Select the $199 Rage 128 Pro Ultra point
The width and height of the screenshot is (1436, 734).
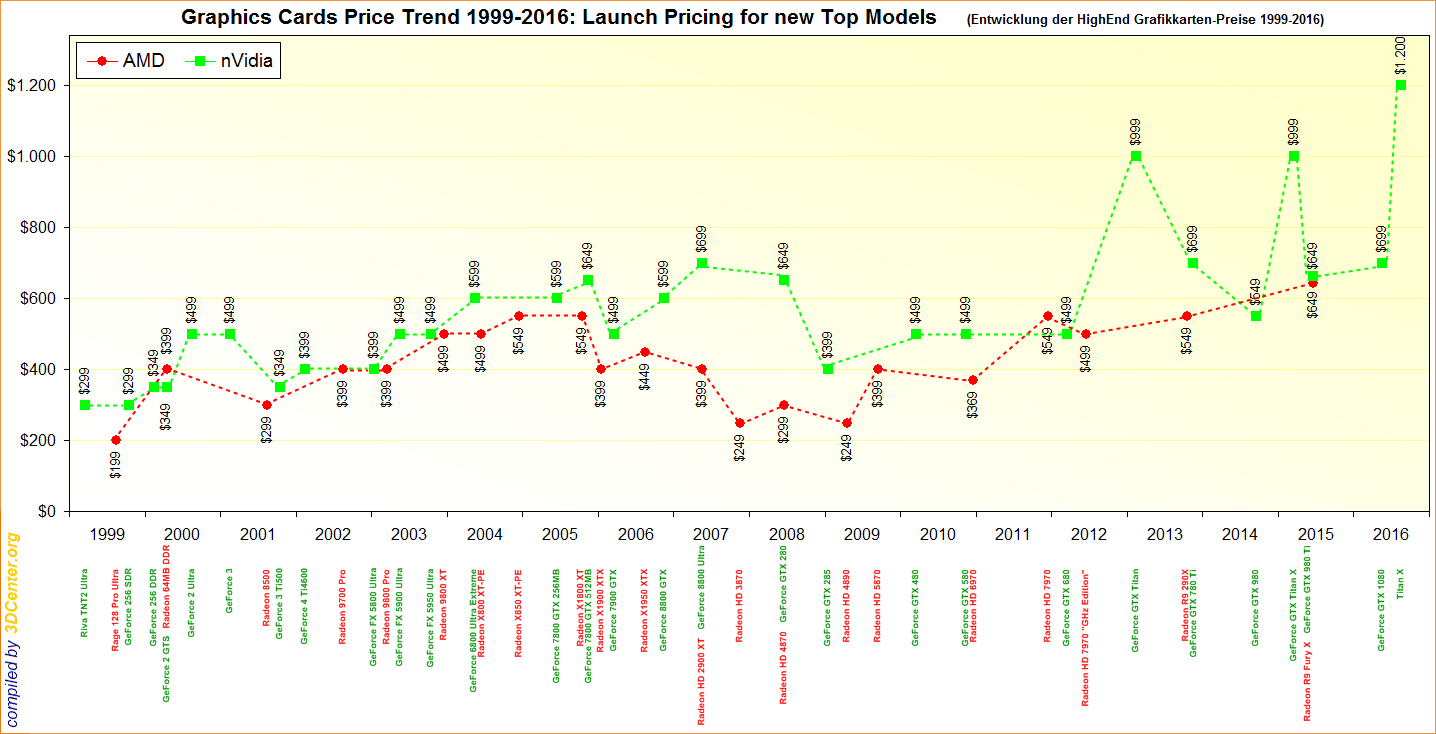point(116,440)
